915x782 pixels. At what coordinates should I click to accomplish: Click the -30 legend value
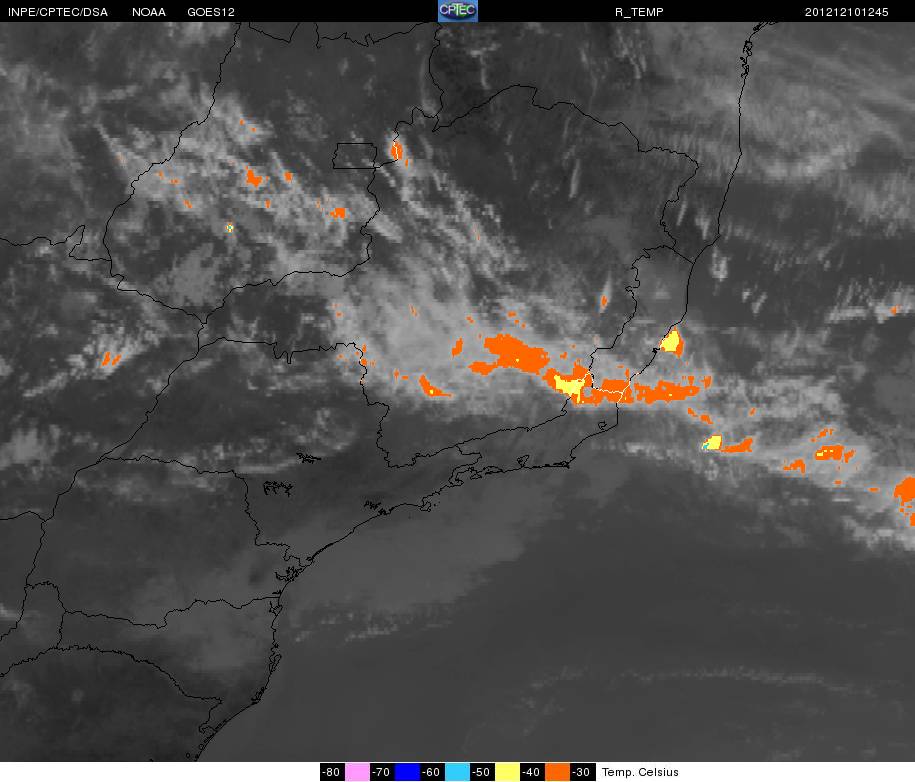[582, 772]
